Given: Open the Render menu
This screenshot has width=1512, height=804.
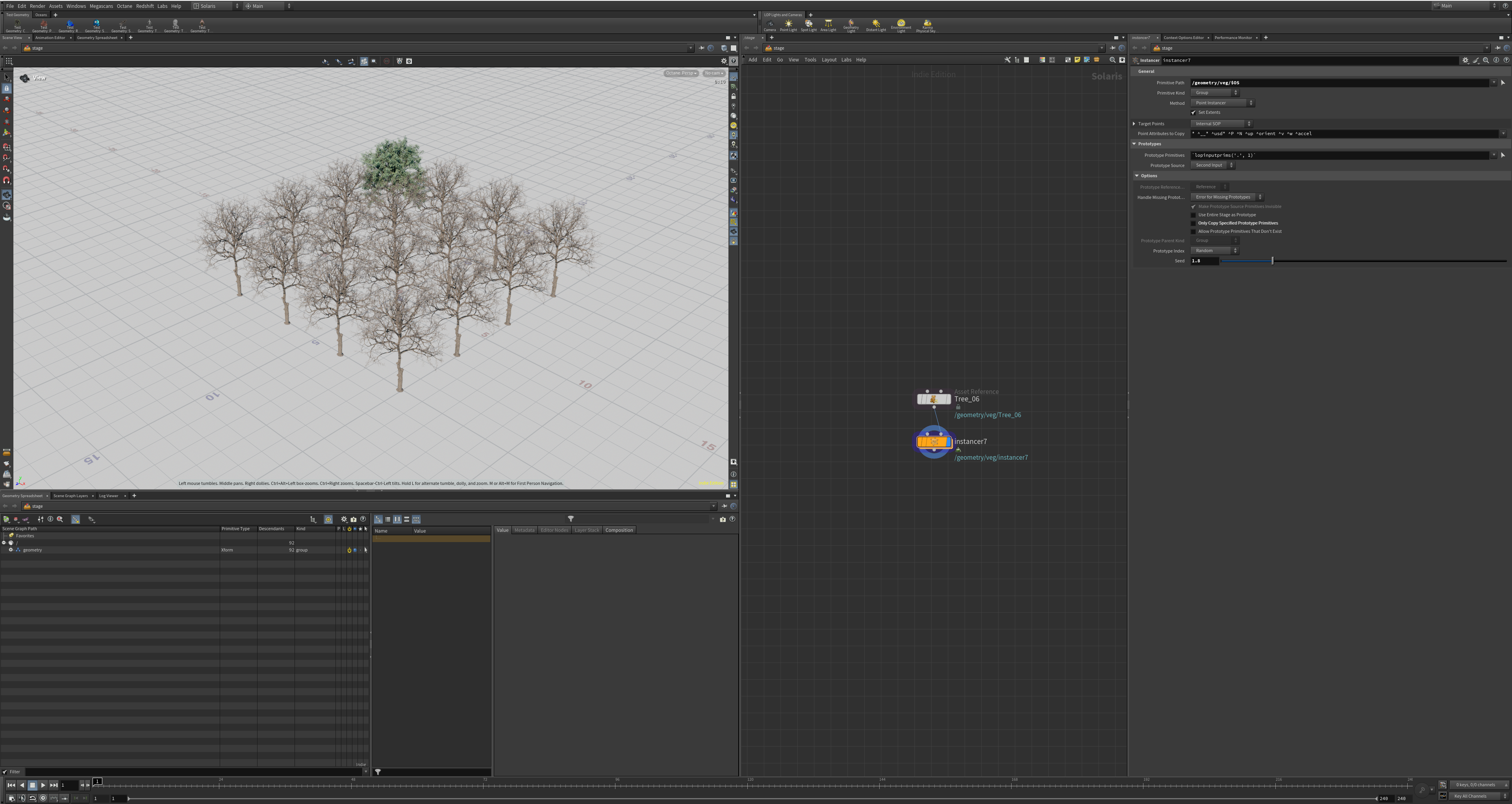Looking at the screenshot, I should point(37,6).
